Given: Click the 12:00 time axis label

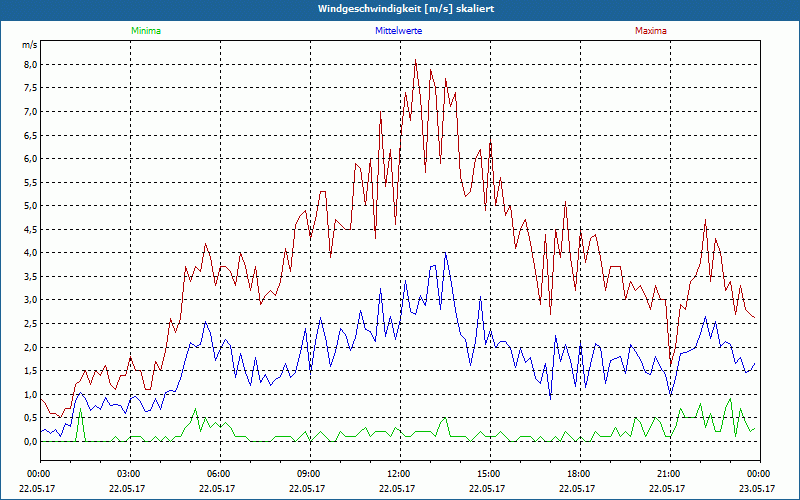Looking at the screenshot, I should (x=400, y=474).
